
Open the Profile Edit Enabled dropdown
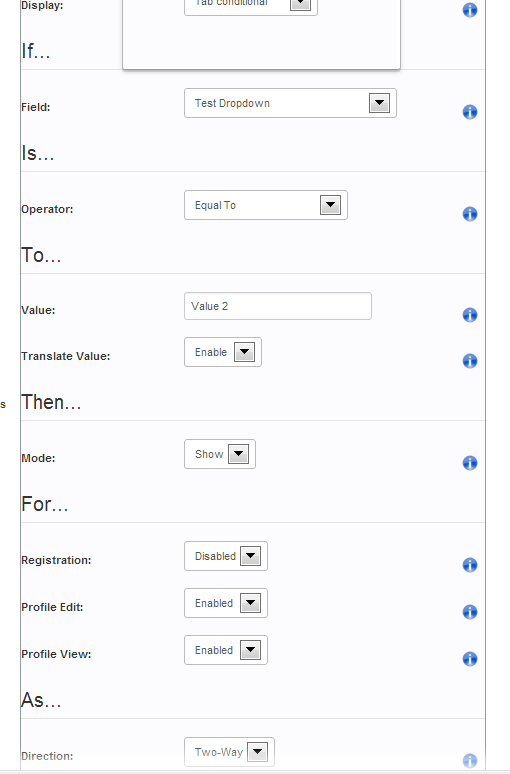point(226,603)
